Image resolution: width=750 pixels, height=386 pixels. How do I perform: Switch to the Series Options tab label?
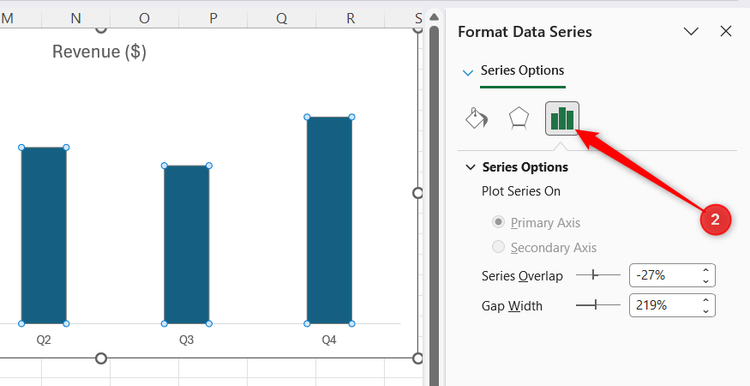[522, 70]
